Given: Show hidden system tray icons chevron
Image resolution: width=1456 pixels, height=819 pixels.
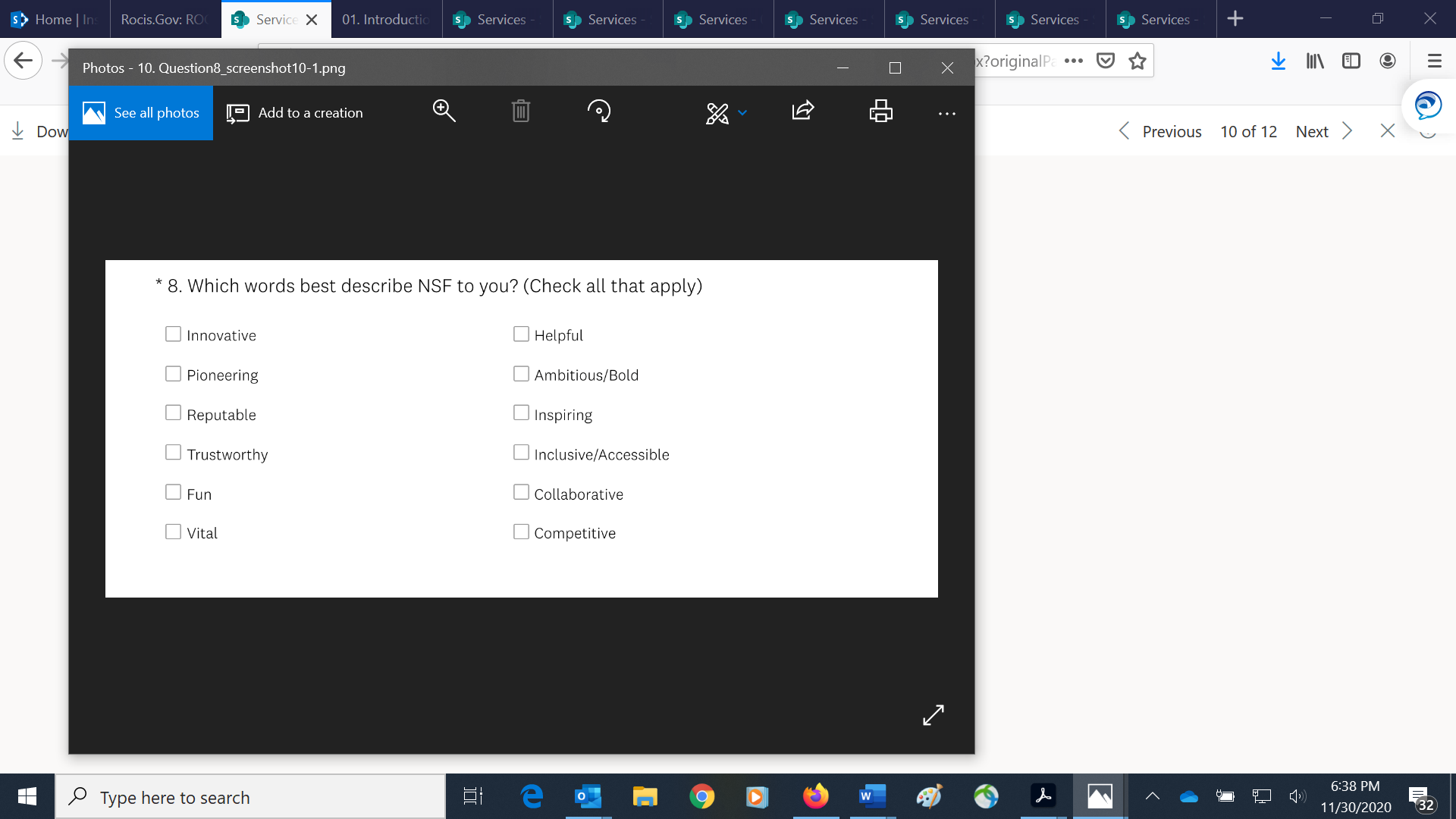Looking at the screenshot, I should [x=1152, y=796].
